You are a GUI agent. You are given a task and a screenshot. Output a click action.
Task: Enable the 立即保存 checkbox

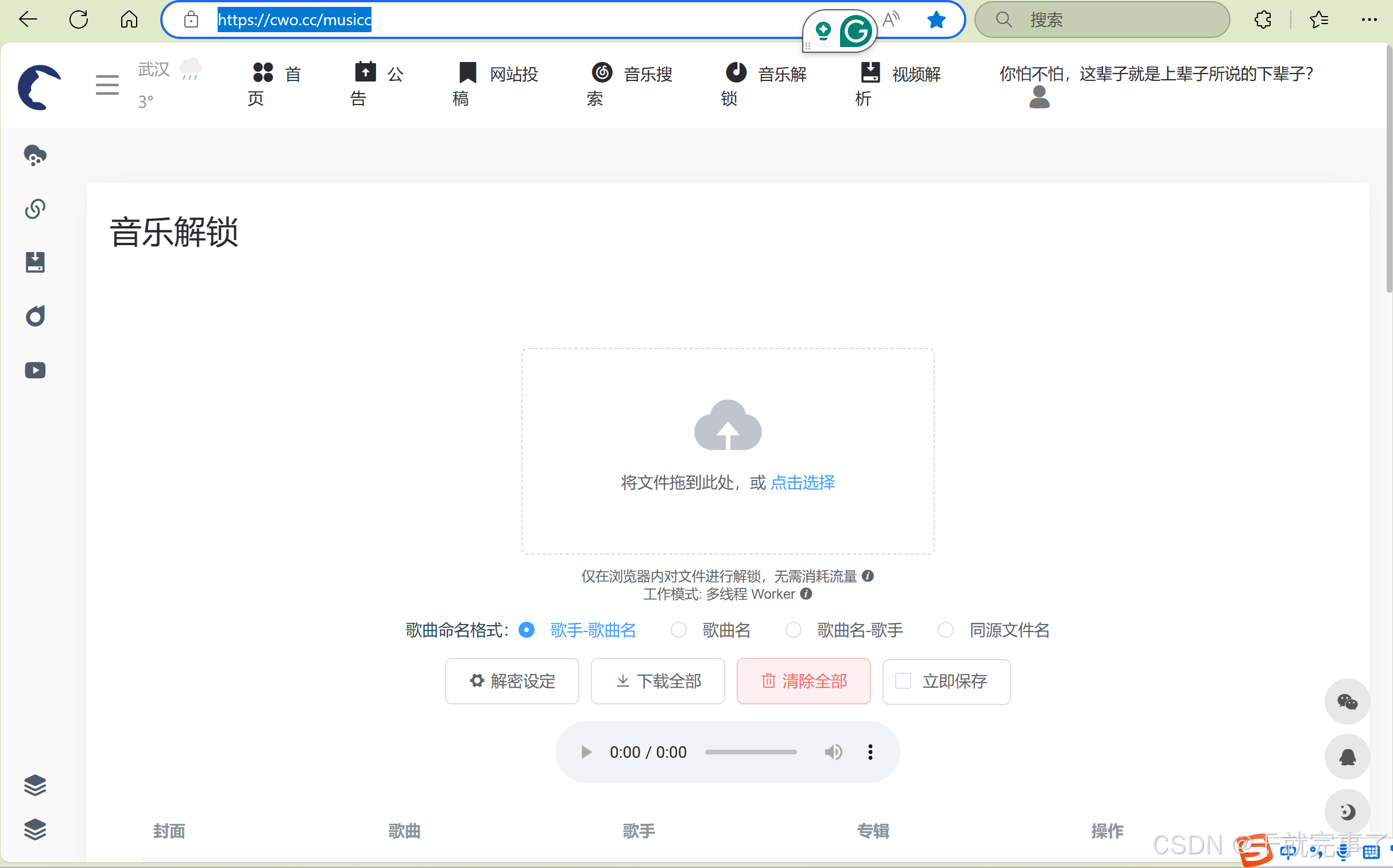pyautogui.click(x=903, y=681)
